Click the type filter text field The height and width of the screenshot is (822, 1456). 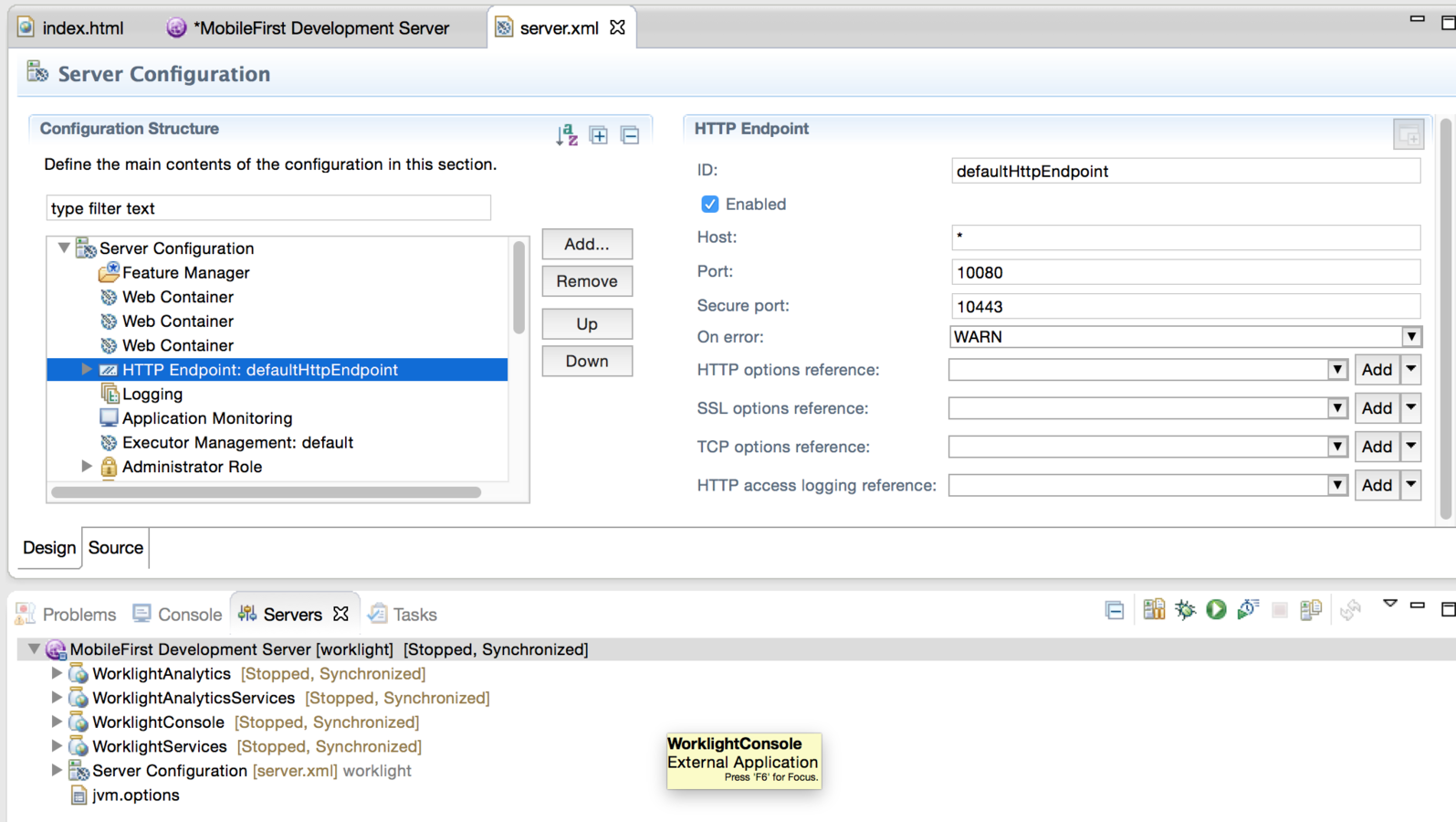point(268,208)
